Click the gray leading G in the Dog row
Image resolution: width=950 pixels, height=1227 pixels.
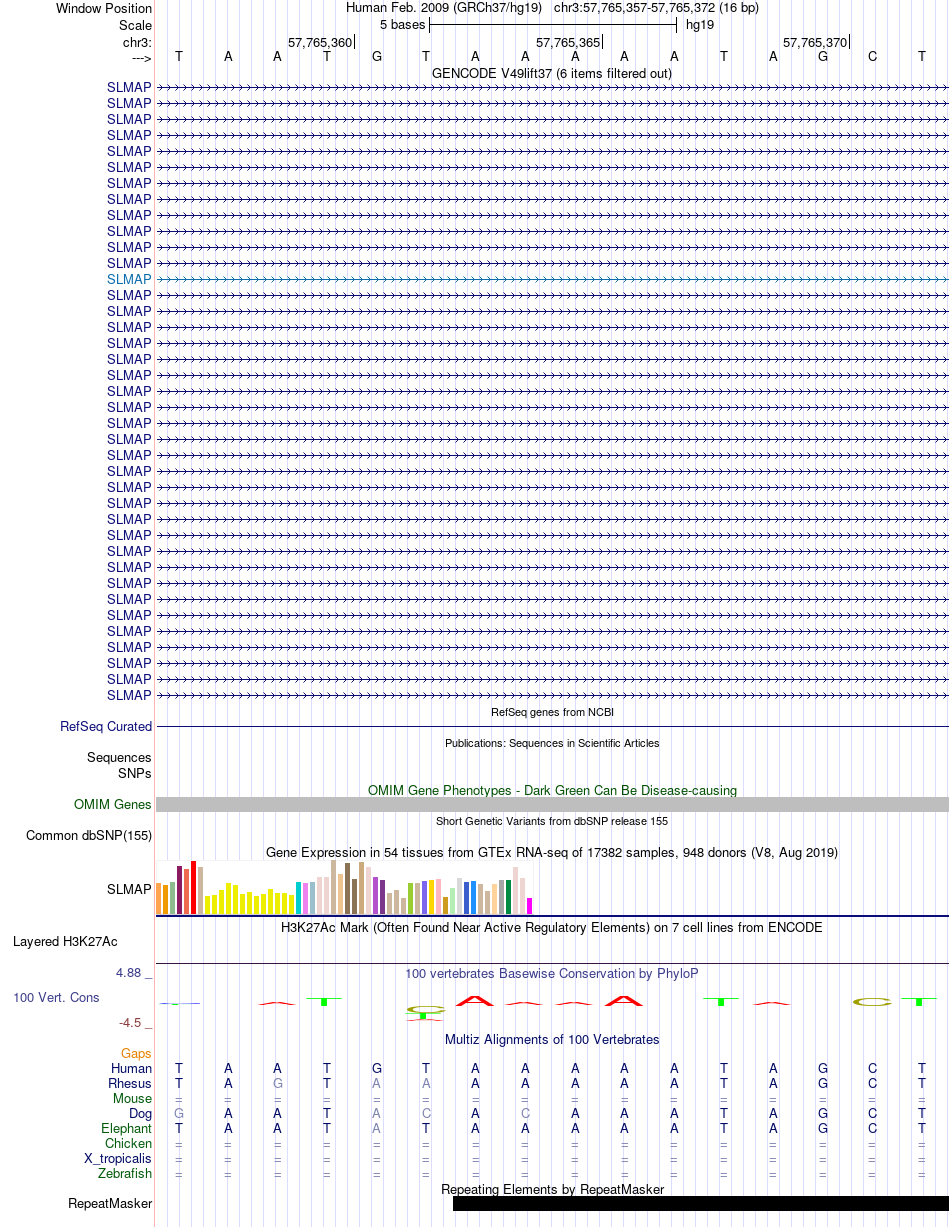(x=179, y=1114)
